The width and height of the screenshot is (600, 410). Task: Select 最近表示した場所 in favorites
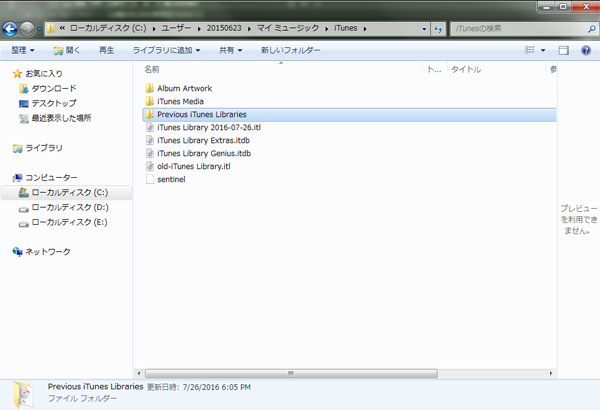(55, 118)
